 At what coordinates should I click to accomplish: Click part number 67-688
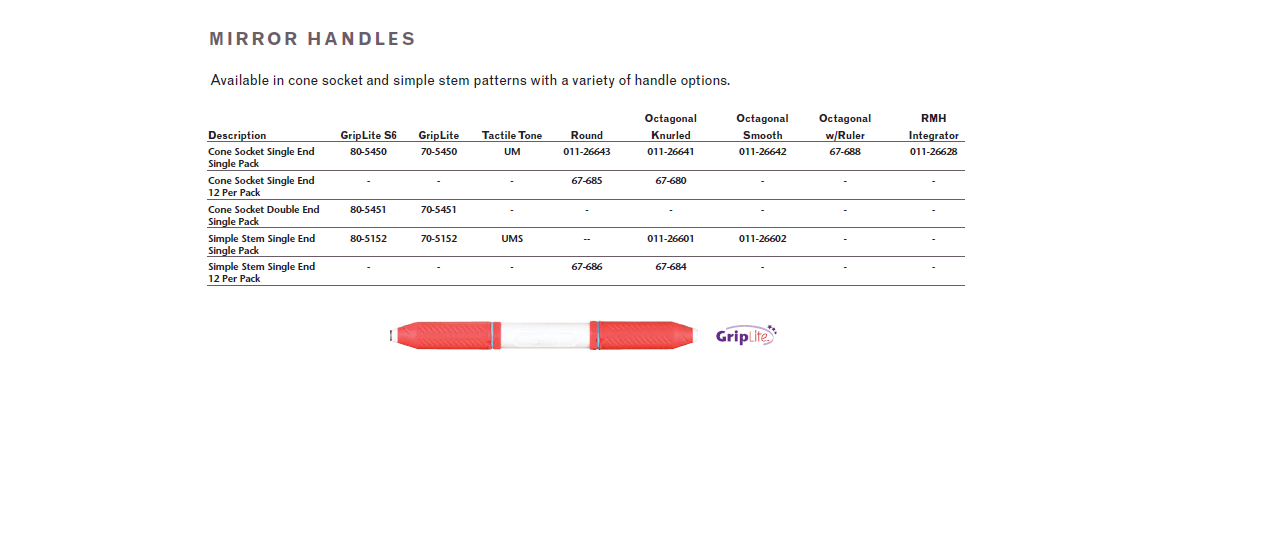[845, 152]
